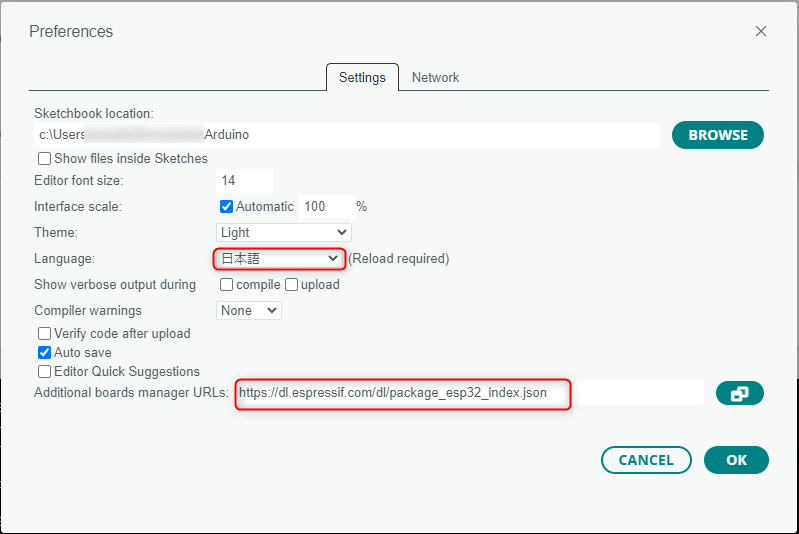Close the Preferences dialog with X
Image resolution: width=799 pixels, height=534 pixels.
click(761, 31)
